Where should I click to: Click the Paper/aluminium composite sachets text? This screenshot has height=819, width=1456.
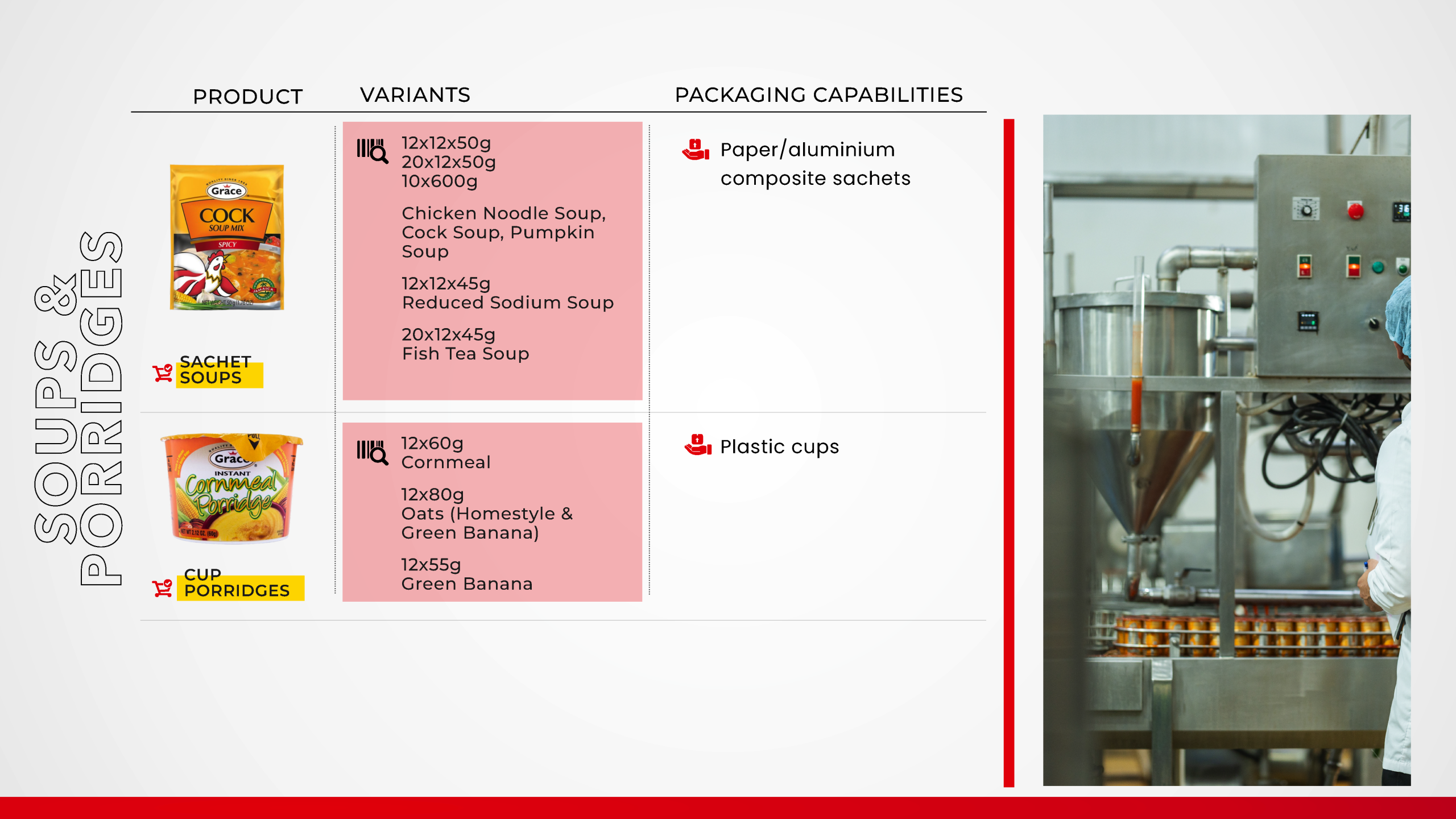(x=814, y=164)
